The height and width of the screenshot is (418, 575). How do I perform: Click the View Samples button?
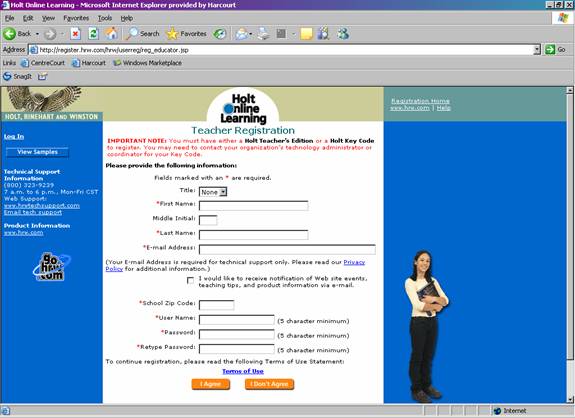pyautogui.click(x=37, y=152)
